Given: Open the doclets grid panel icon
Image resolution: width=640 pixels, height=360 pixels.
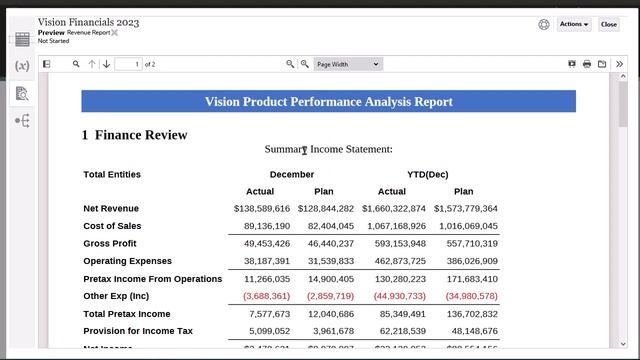Looking at the screenshot, I should 22,39.
